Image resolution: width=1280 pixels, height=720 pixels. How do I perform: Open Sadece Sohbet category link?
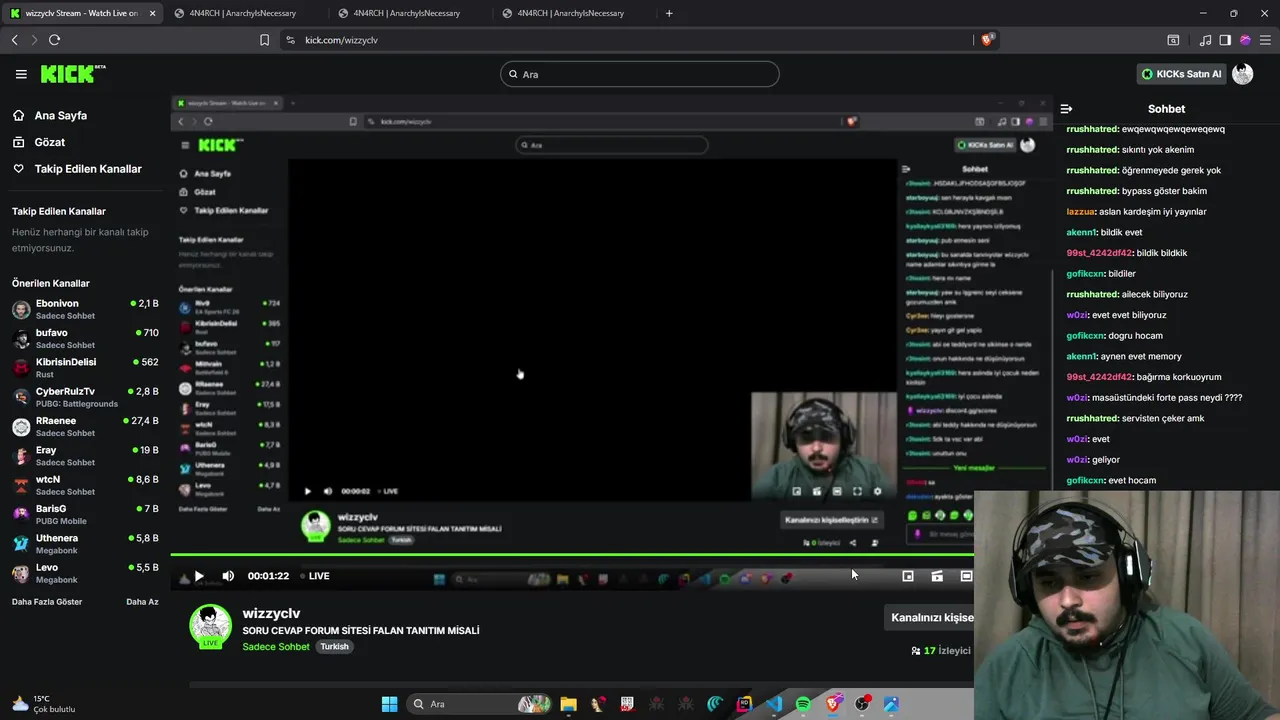point(276,647)
